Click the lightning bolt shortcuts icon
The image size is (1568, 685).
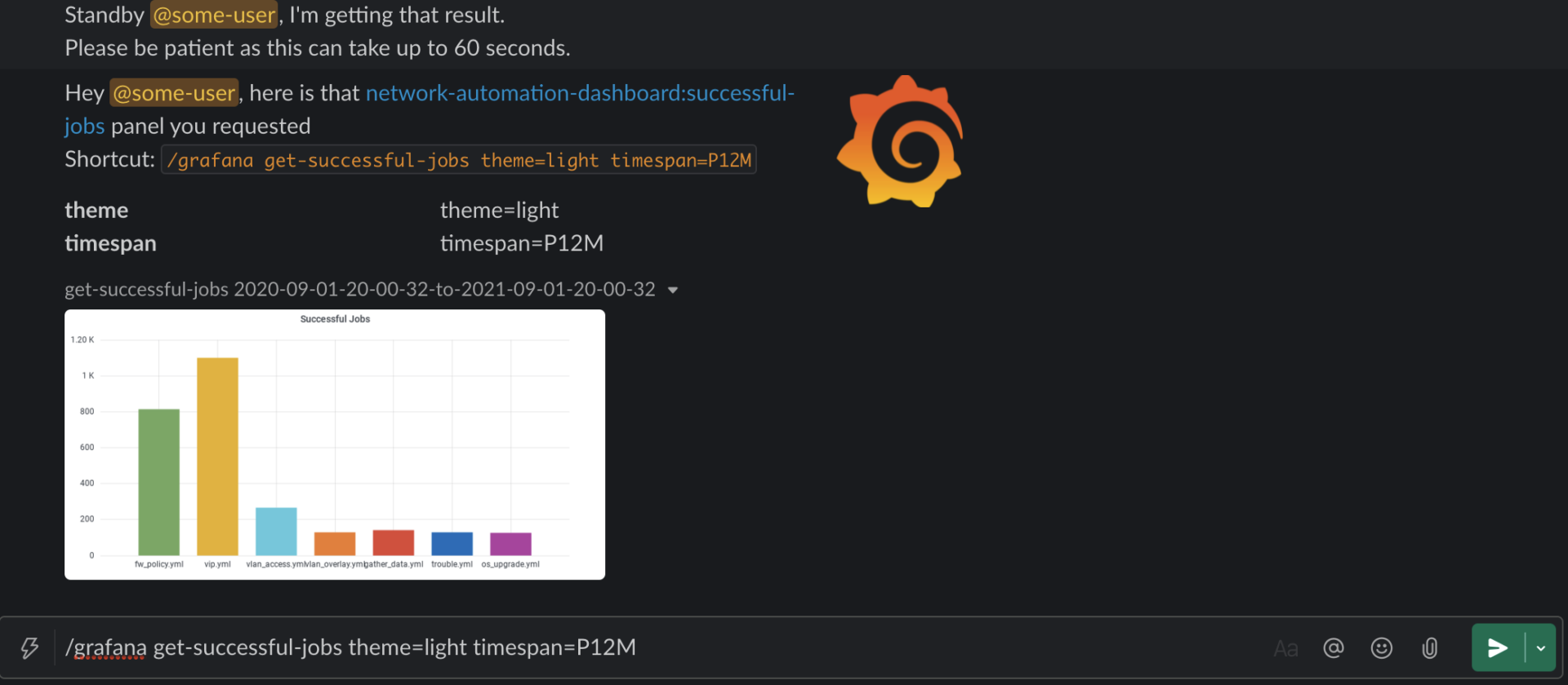coord(29,648)
